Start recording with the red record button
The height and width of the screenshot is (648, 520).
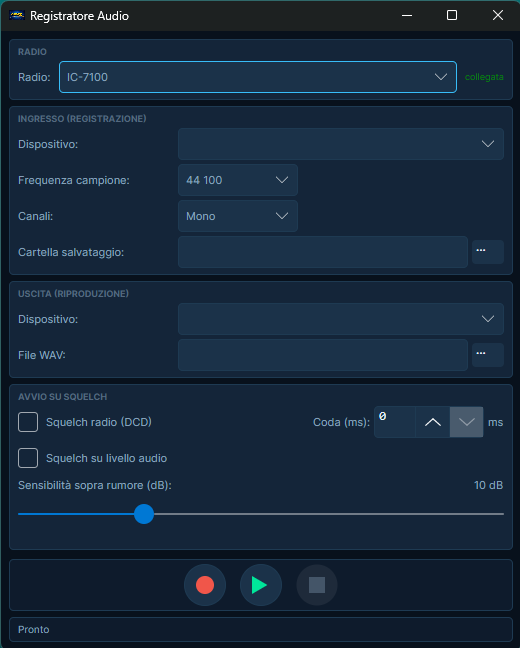pos(205,585)
